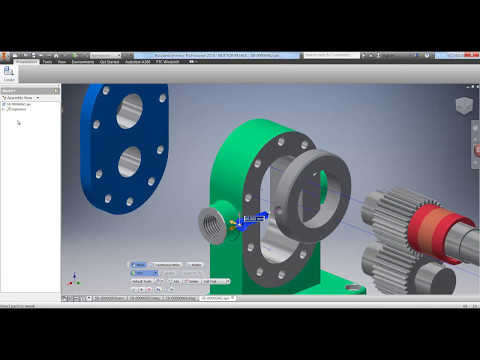The image size is (480, 360).
Task: Click the green checkmark OK icon
Action: pyautogui.click(x=134, y=289)
